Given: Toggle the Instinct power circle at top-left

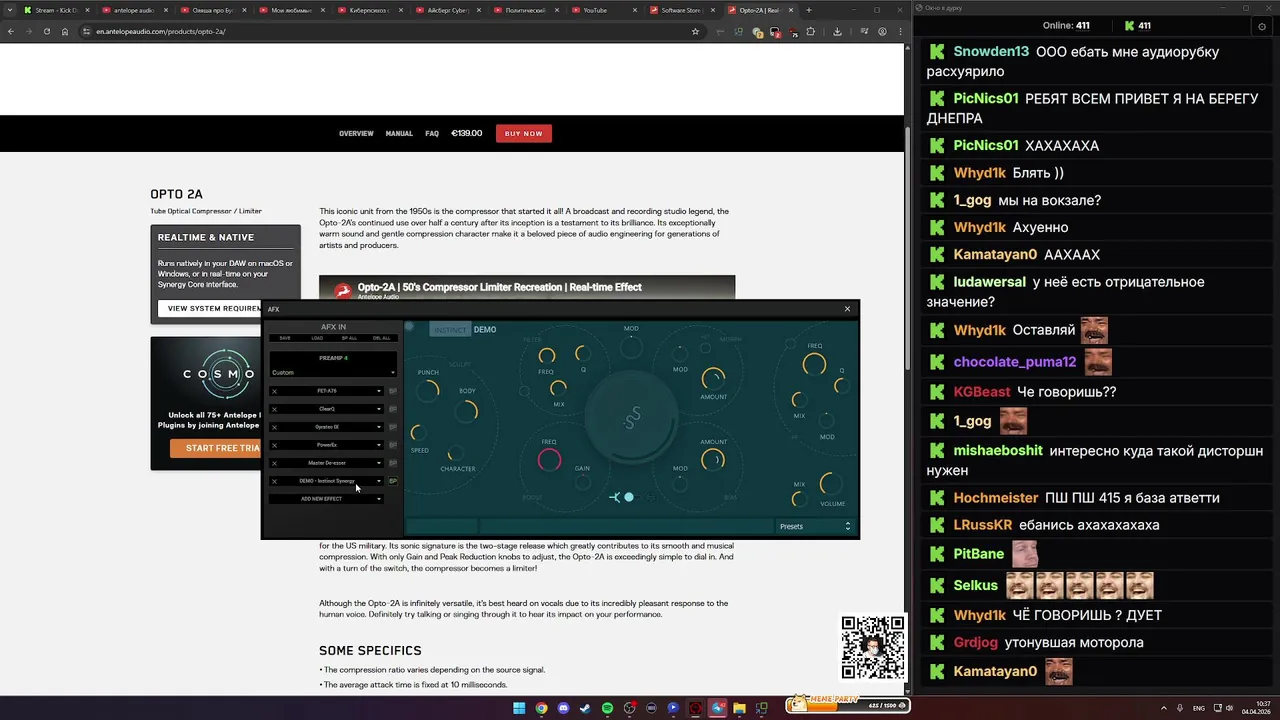Looking at the screenshot, I should [409, 326].
